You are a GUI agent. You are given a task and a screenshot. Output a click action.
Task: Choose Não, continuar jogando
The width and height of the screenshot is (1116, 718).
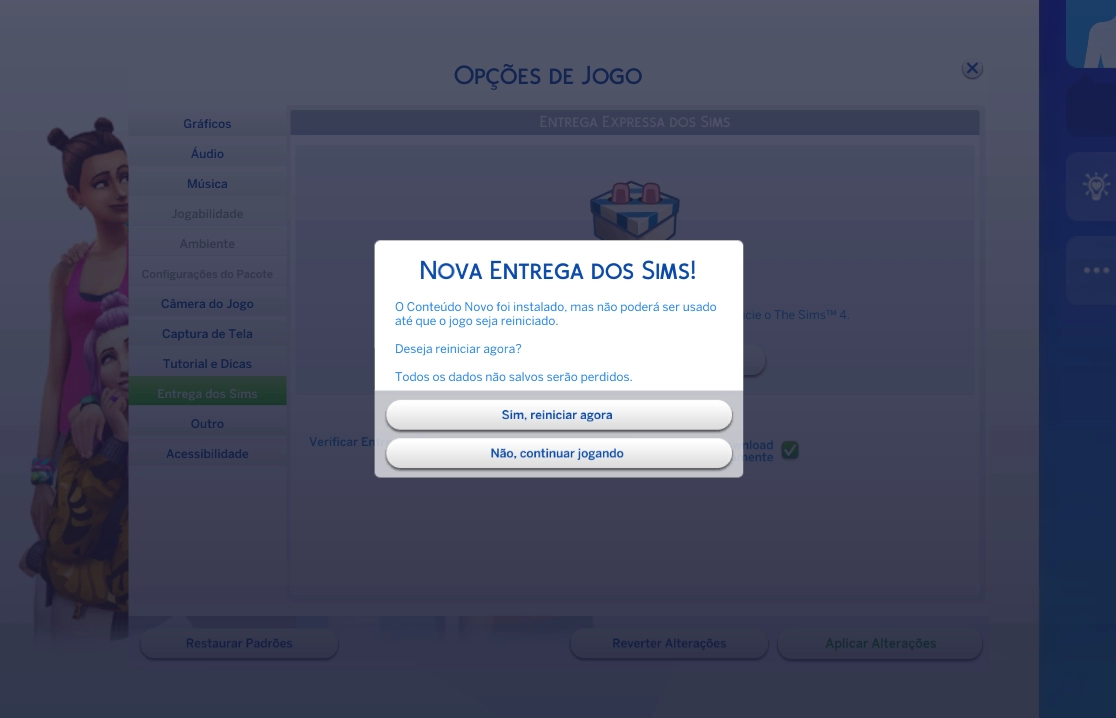[x=559, y=453]
